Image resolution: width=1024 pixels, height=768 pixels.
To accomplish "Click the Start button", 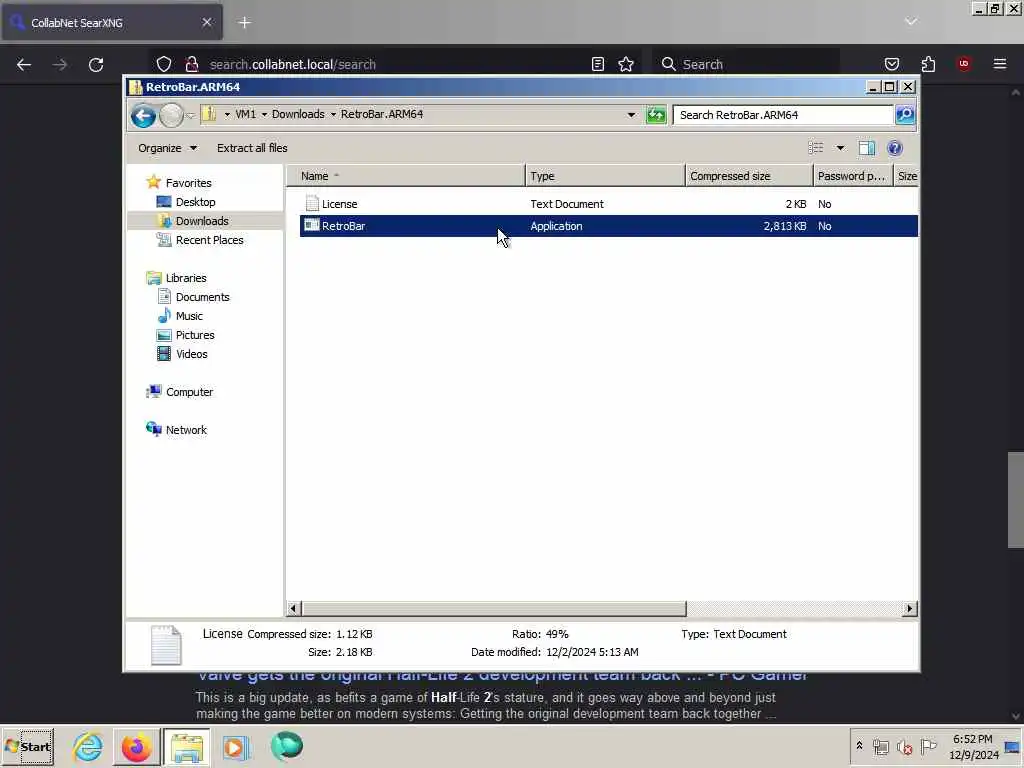I will pos(27,746).
